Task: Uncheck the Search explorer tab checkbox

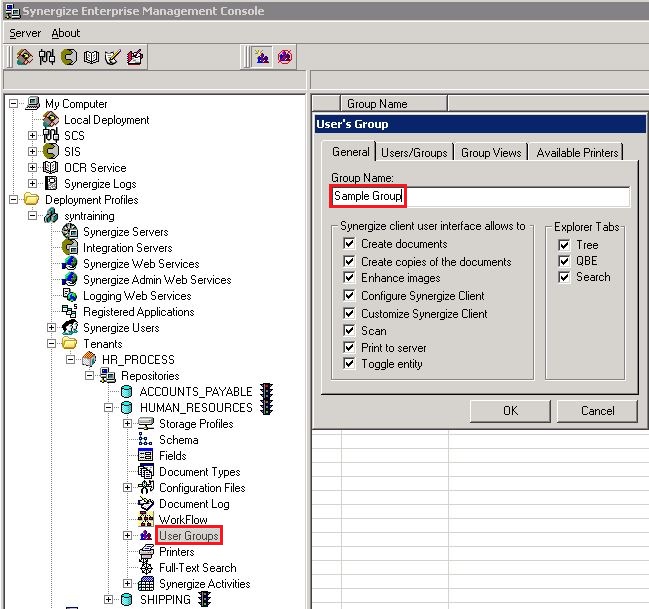Action: click(564, 277)
